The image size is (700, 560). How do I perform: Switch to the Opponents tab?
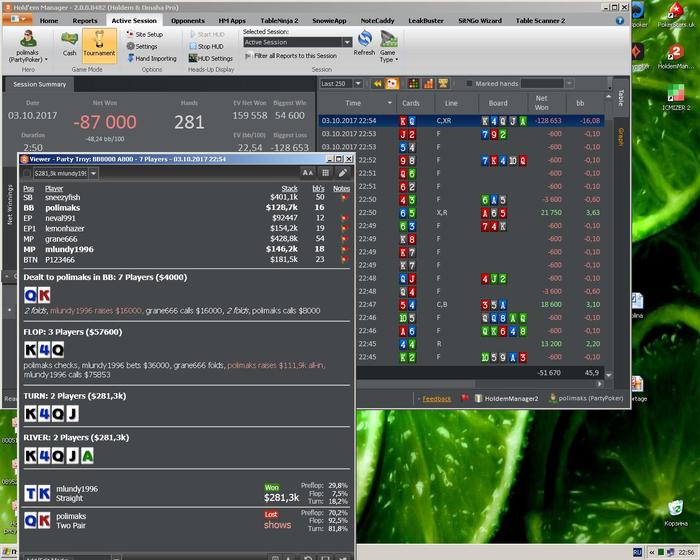(x=188, y=19)
